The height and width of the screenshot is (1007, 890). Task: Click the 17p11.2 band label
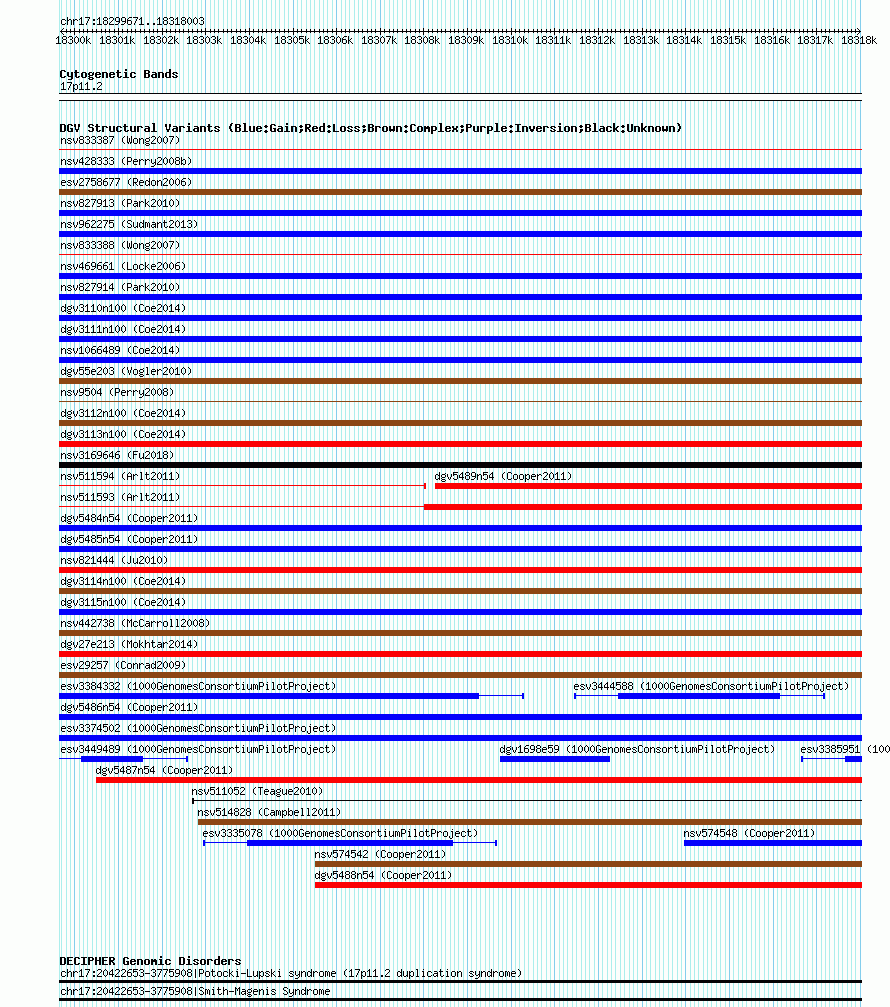81,87
